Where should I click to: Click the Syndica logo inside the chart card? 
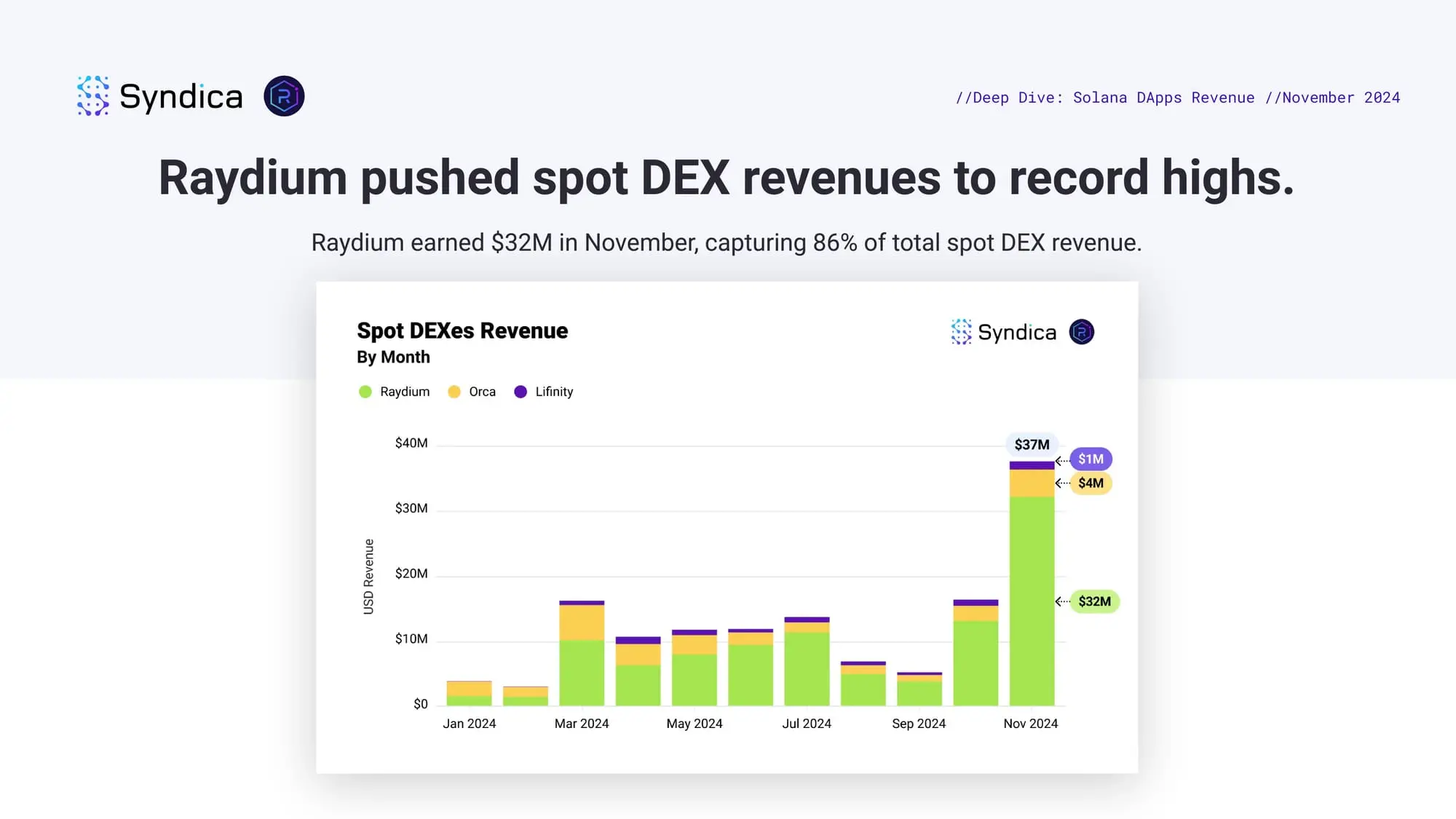pos(1003,332)
